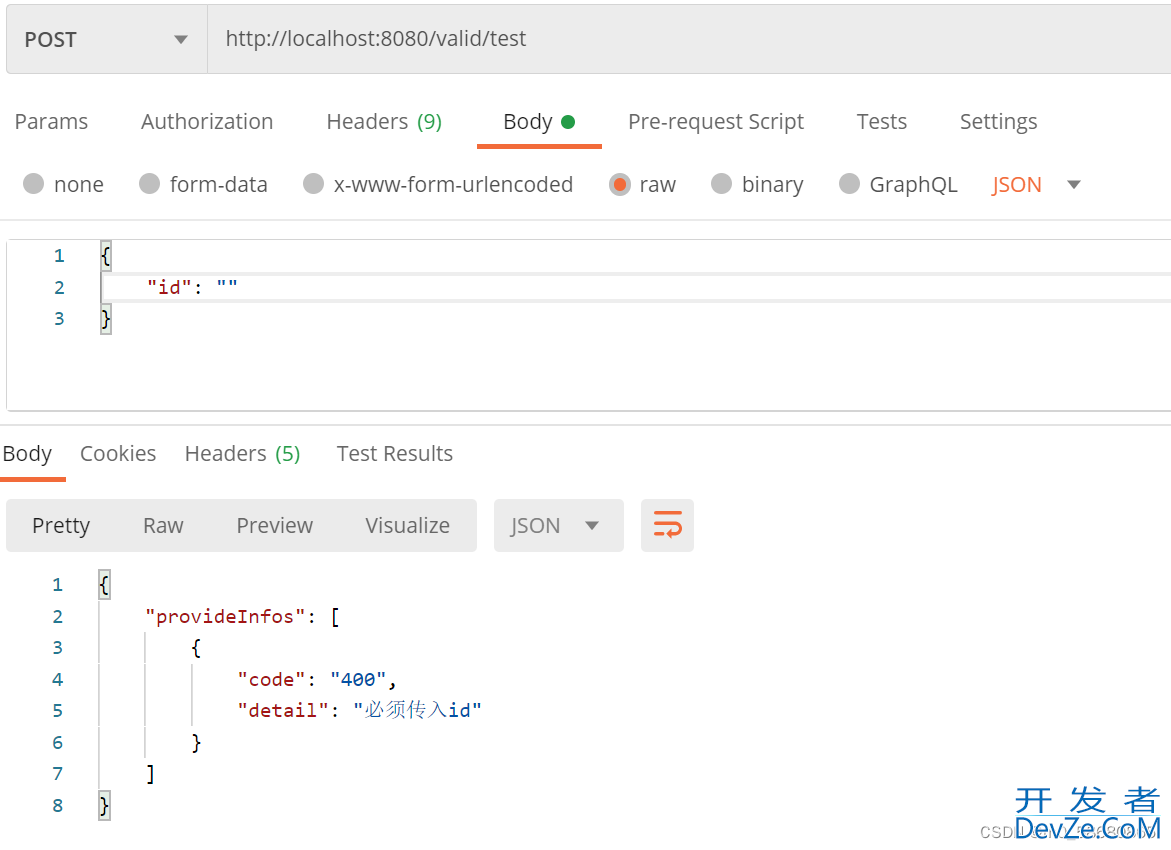Switch to request Headers (9) tab
This screenshot has height=850, width=1171.
click(x=384, y=122)
